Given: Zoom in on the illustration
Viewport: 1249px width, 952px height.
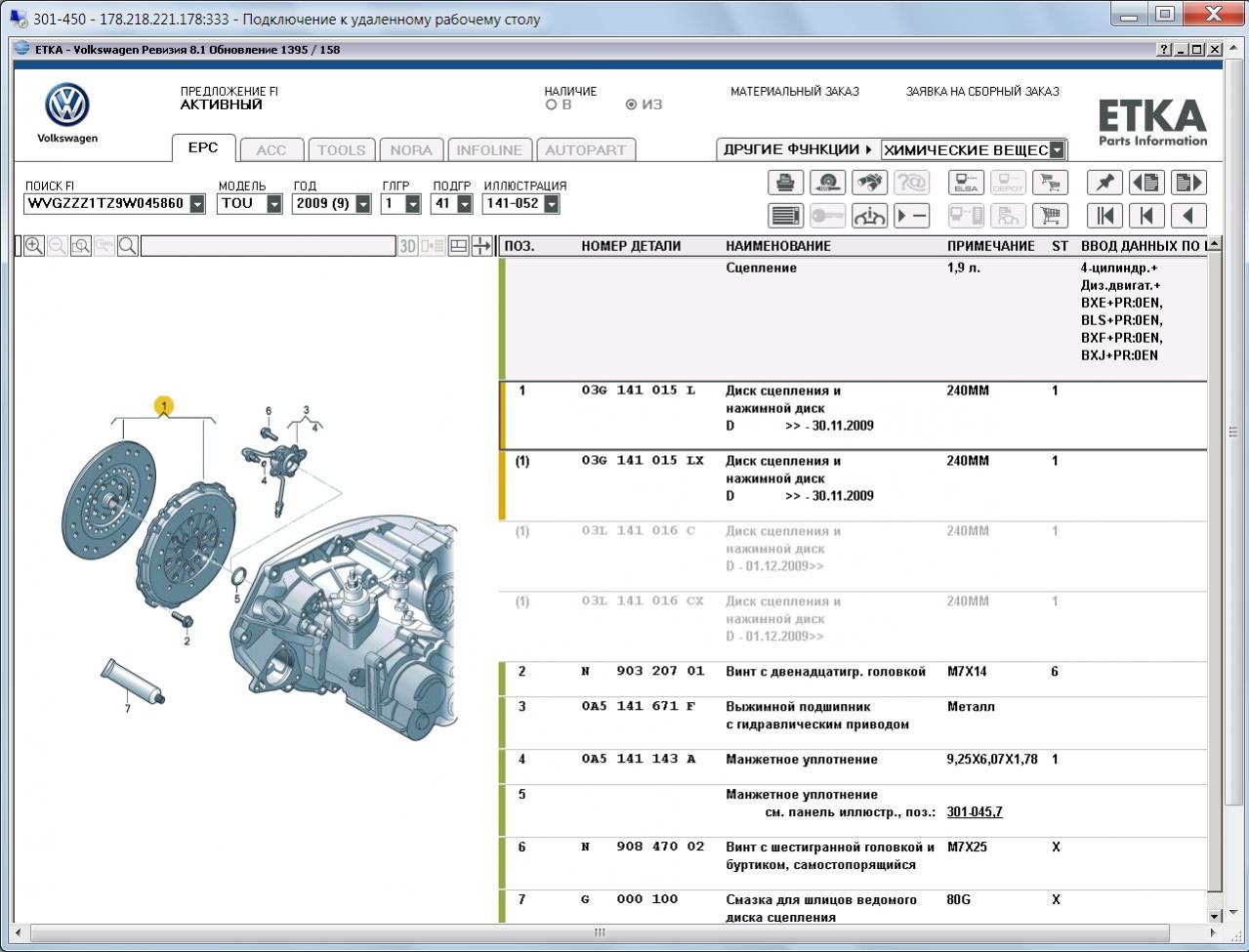Looking at the screenshot, I should (x=34, y=246).
